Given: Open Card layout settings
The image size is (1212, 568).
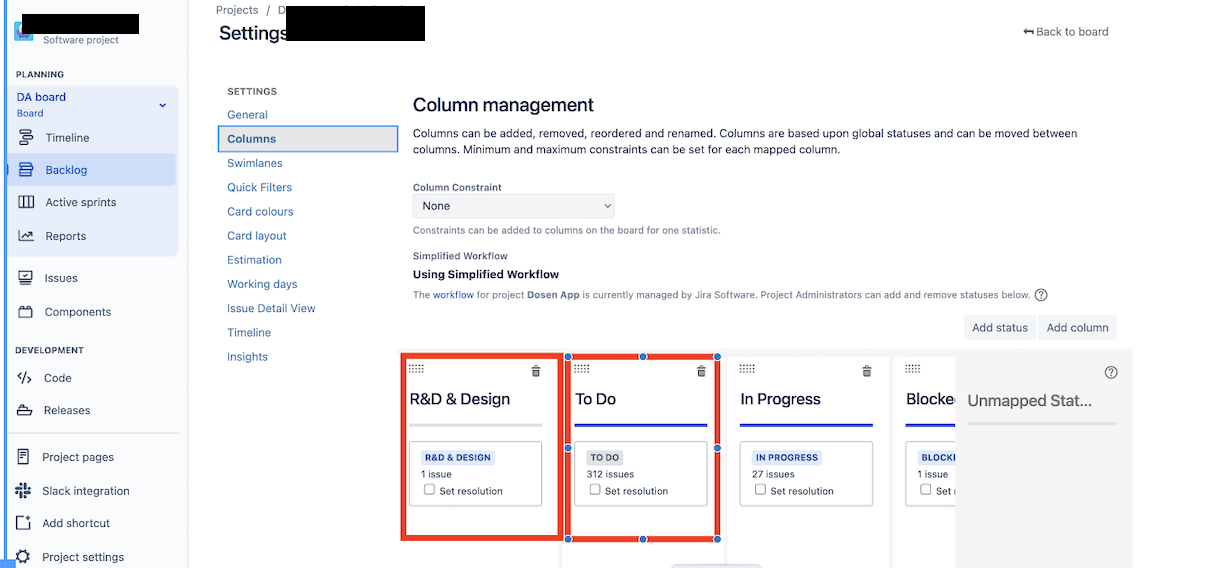Looking at the screenshot, I should click(257, 236).
